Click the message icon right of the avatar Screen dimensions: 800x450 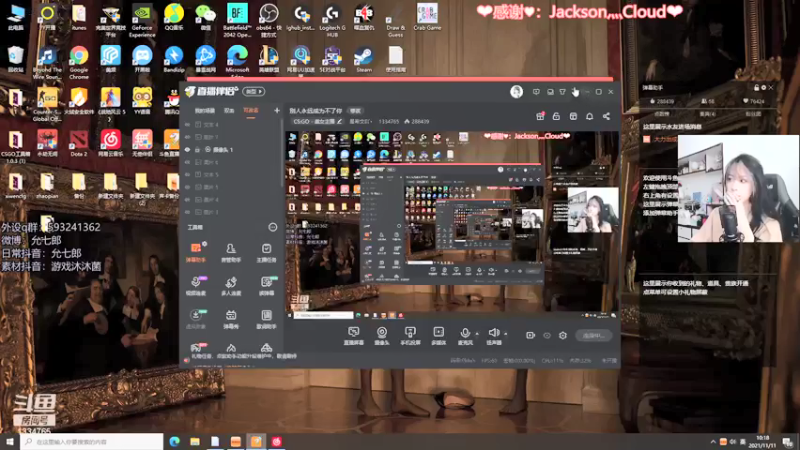[536, 92]
